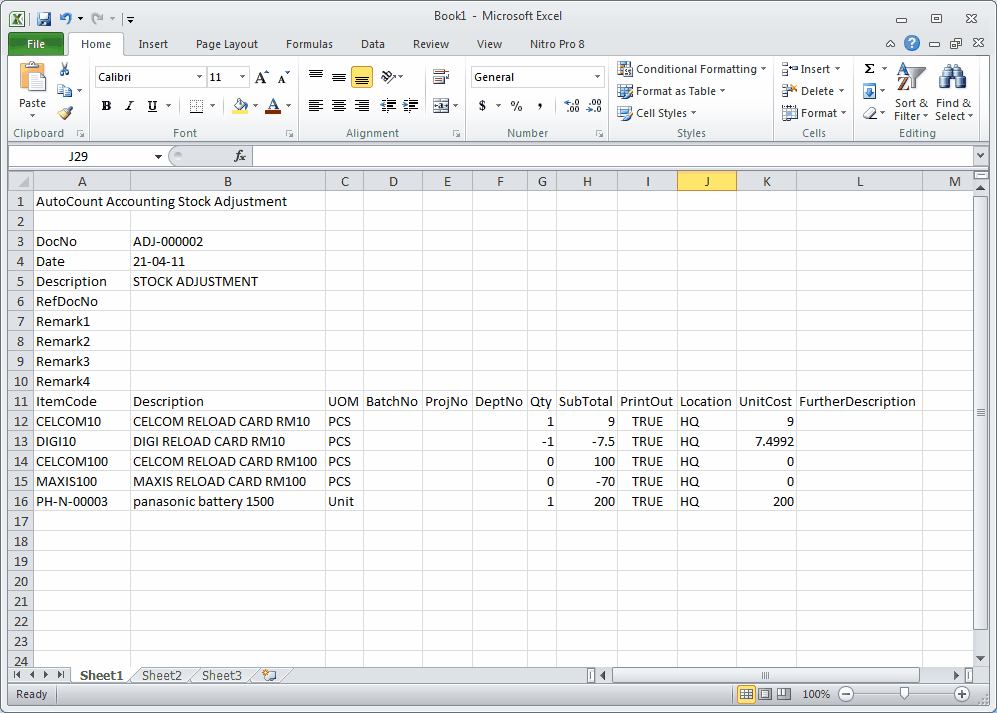Viewport: 997px width, 713px height.
Task: Select the Format Painter brush
Action: click(x=65, y=113)
